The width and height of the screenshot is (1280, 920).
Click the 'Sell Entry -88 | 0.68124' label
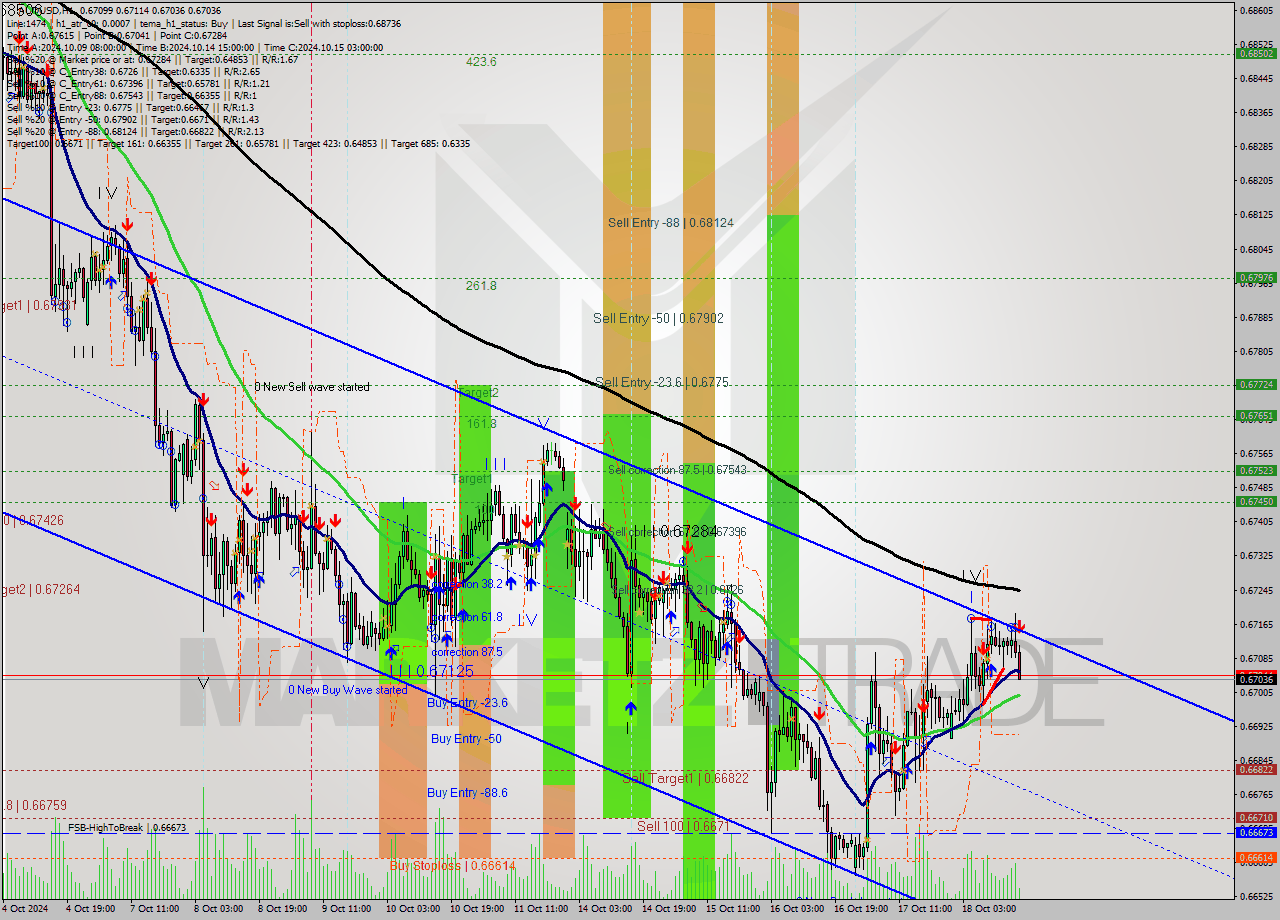pyautogui.click(x=671, y=222)
